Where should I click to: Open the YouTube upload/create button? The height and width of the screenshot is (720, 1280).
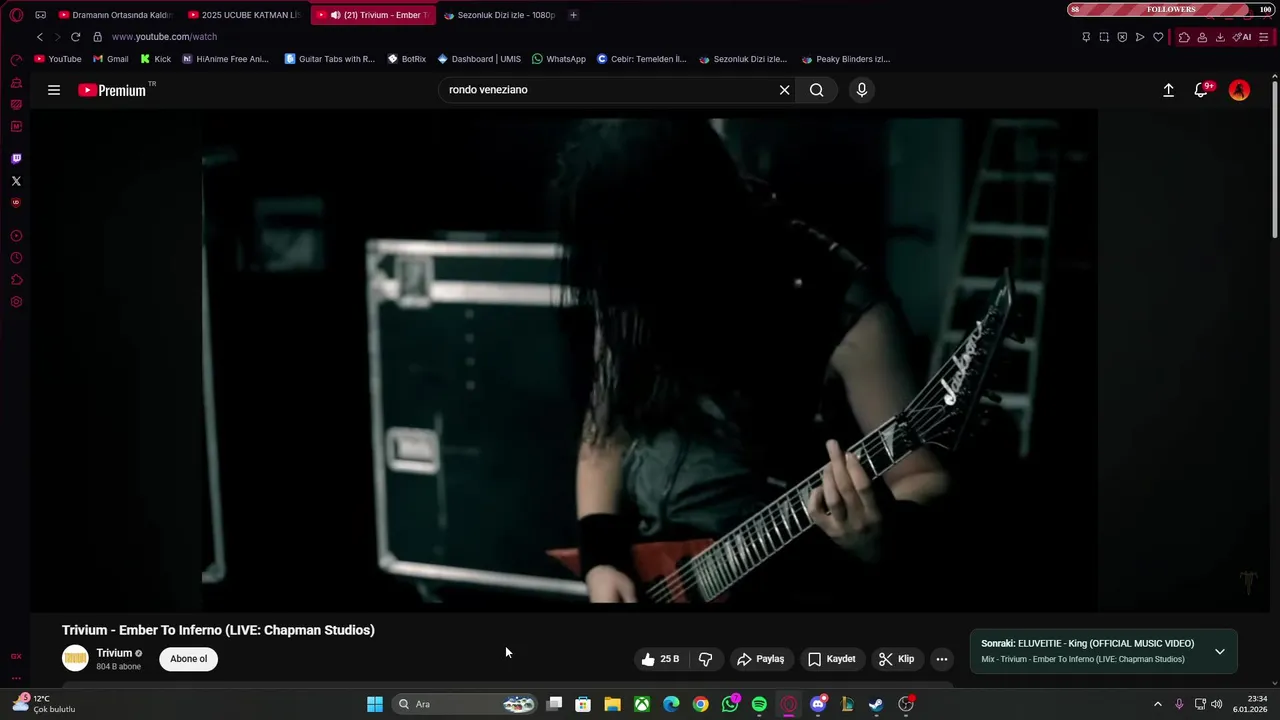click(1168, 90)
